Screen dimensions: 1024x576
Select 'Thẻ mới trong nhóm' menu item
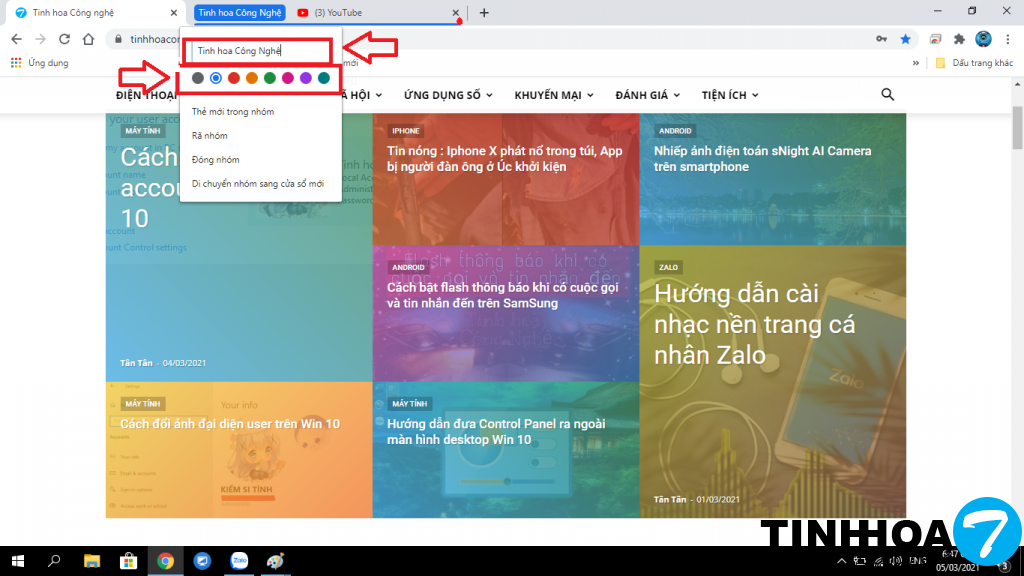click(x=233, y=112)
